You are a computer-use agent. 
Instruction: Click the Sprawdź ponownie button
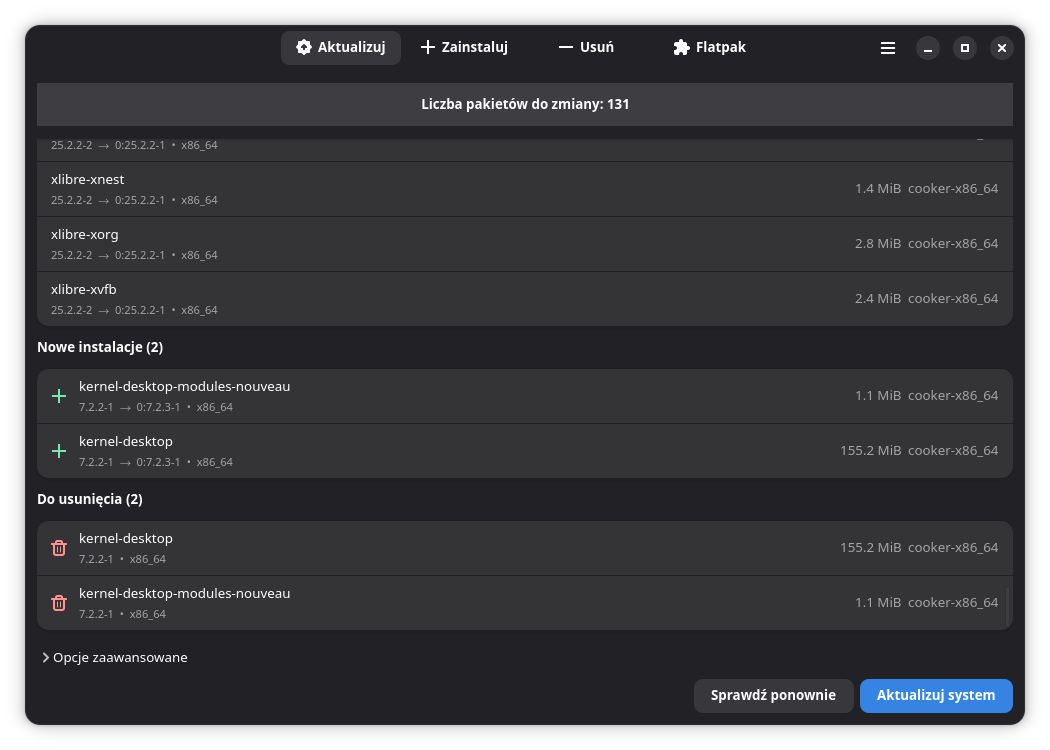773,695
